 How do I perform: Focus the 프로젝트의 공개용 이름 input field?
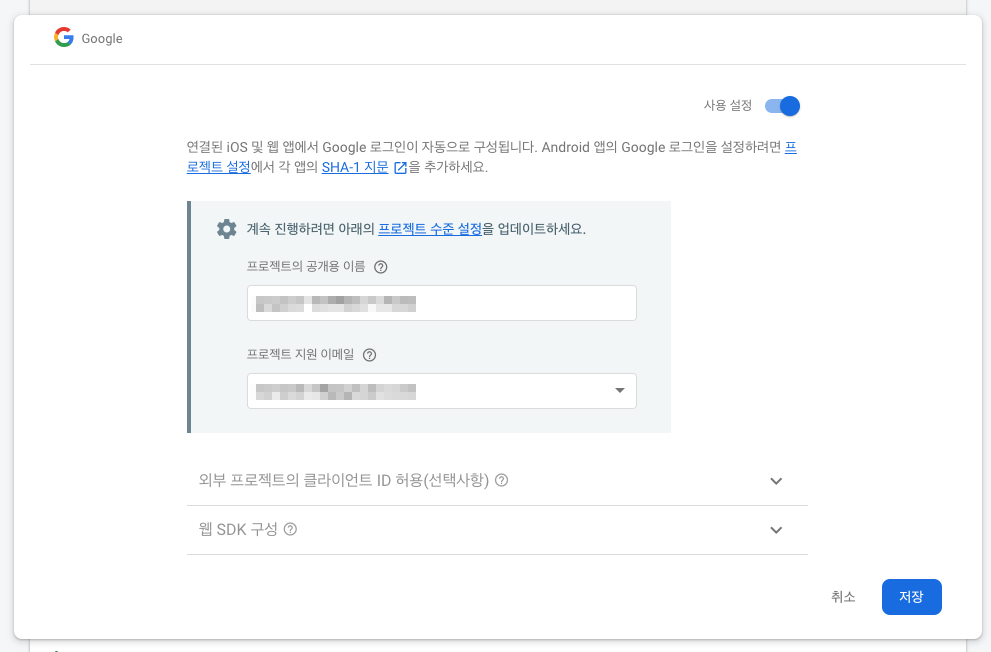[x=442, y=303]
